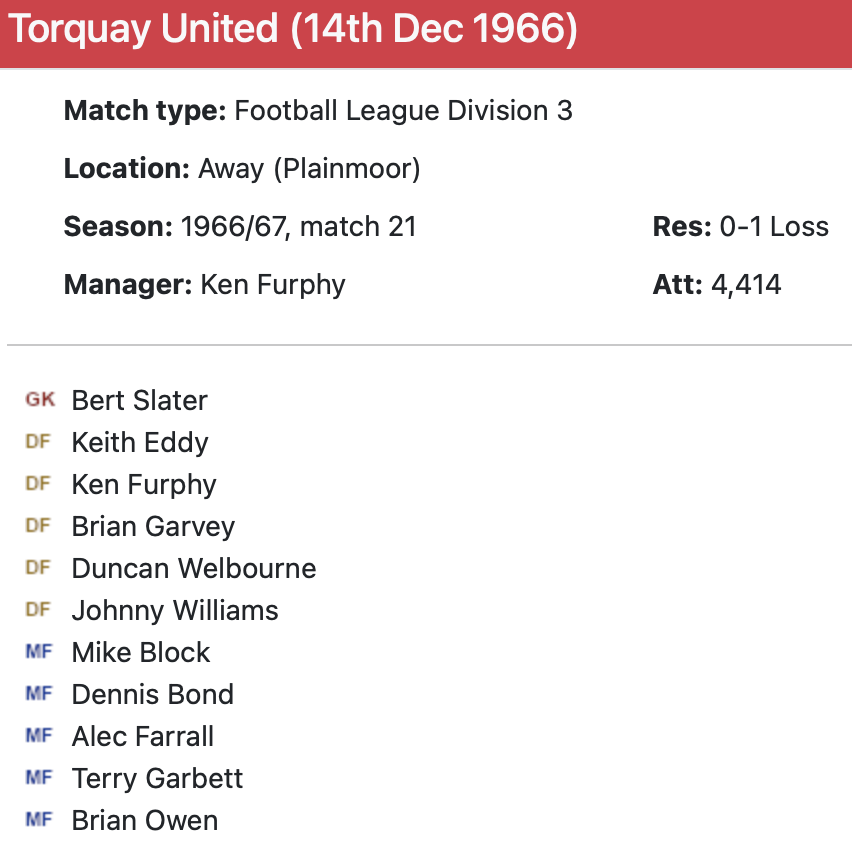
Task: Select player Keith Eddy
Action: click(140, 442)
